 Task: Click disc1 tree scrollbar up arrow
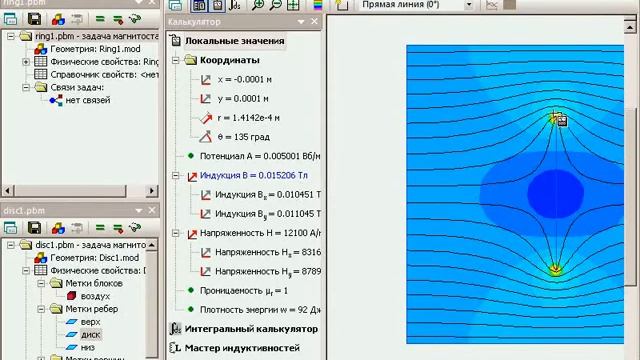click(x=151, y=245)
